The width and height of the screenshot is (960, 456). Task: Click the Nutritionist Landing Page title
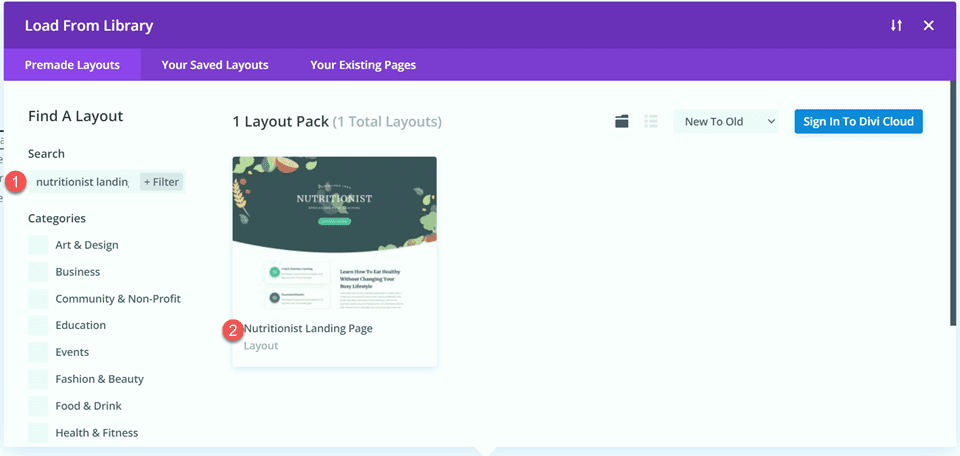[308, 328]
